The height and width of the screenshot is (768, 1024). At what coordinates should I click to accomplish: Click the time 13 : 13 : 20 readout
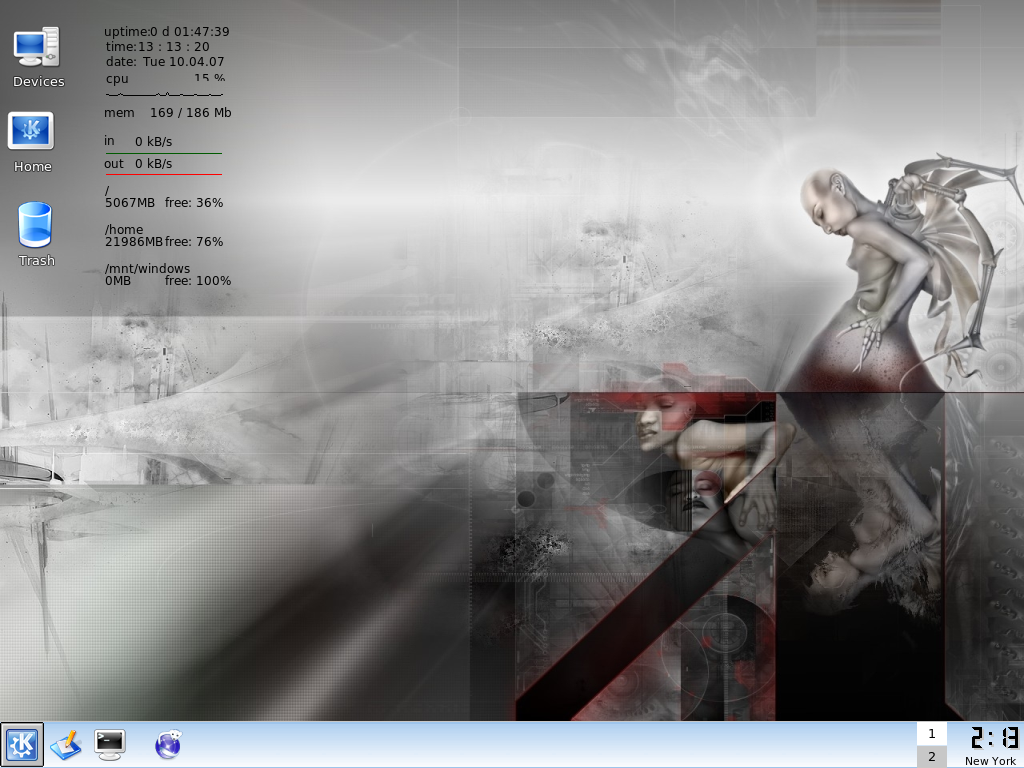pos(157,46)
